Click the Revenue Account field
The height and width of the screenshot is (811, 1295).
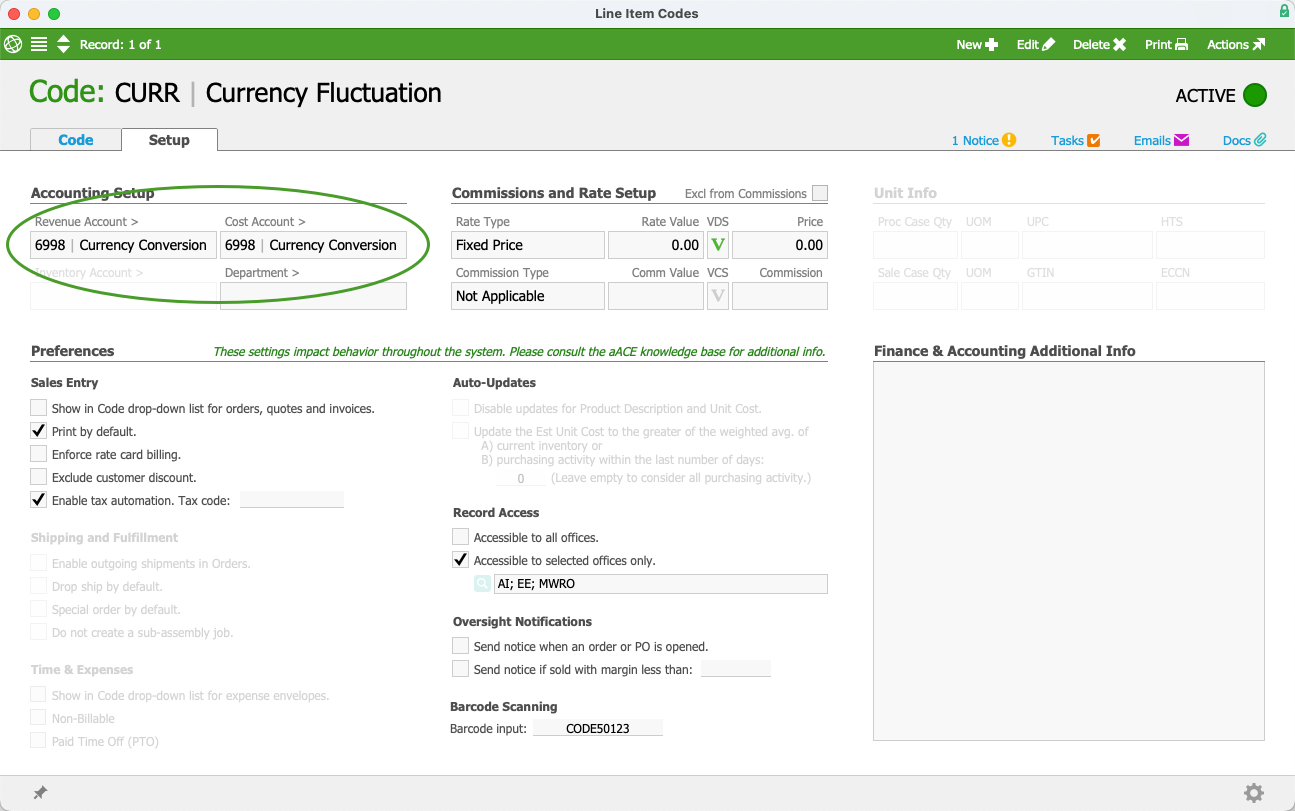[x=123, y=245]
